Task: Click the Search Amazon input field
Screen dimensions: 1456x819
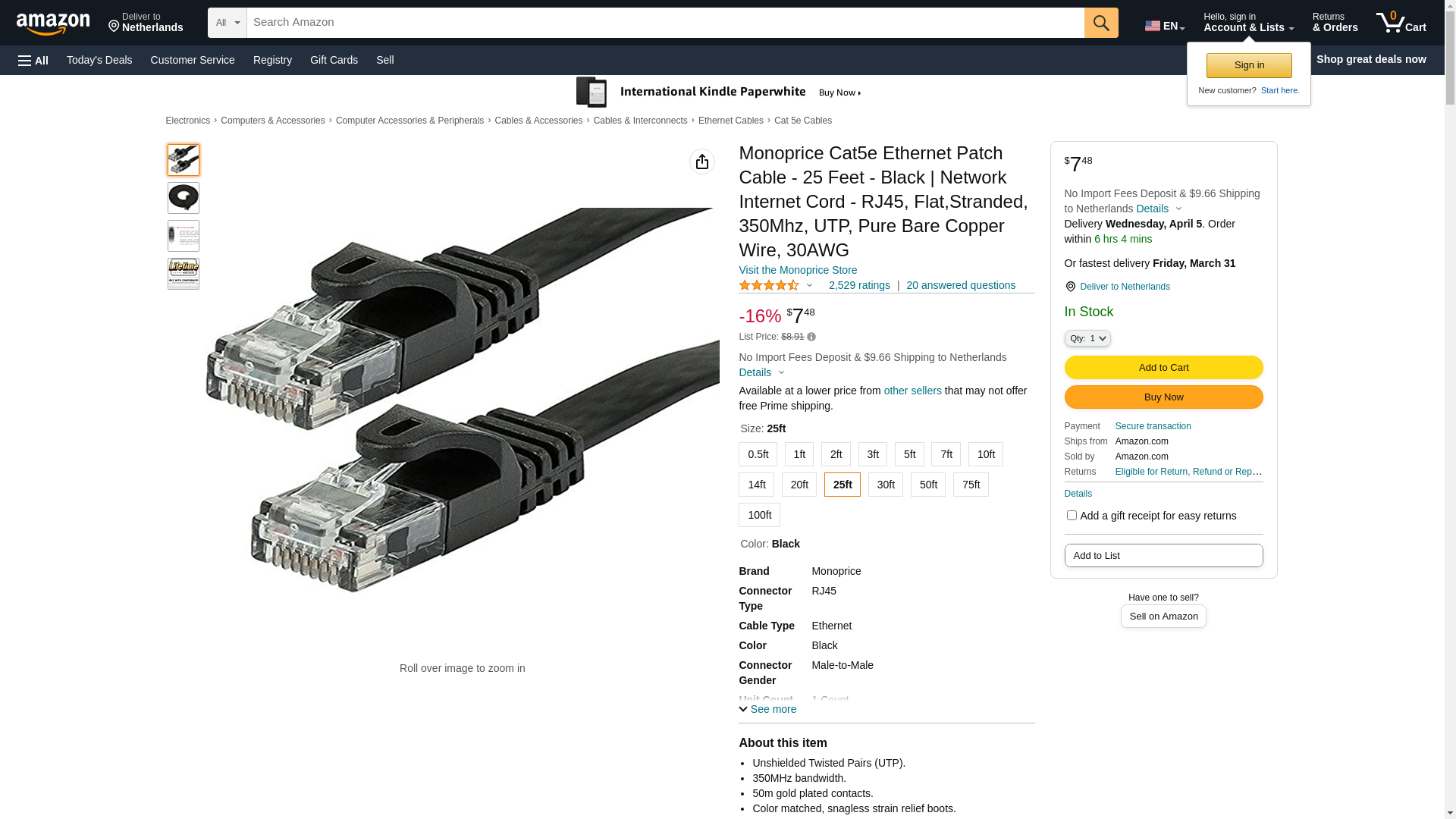Action: (665, 23)
